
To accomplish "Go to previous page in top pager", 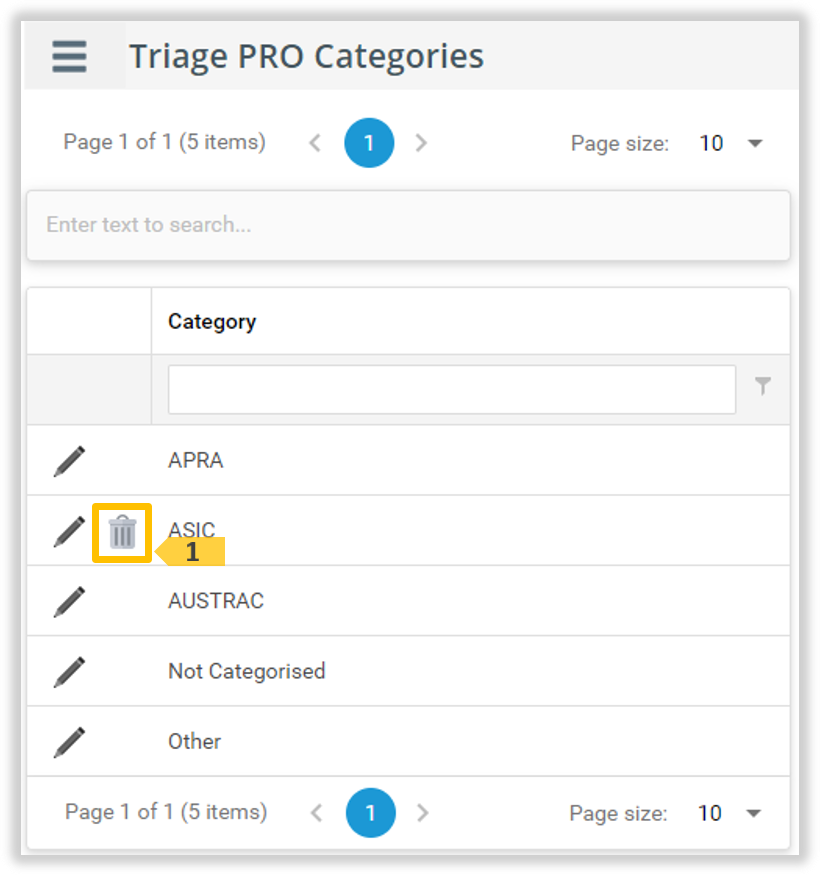I will 315,143.
